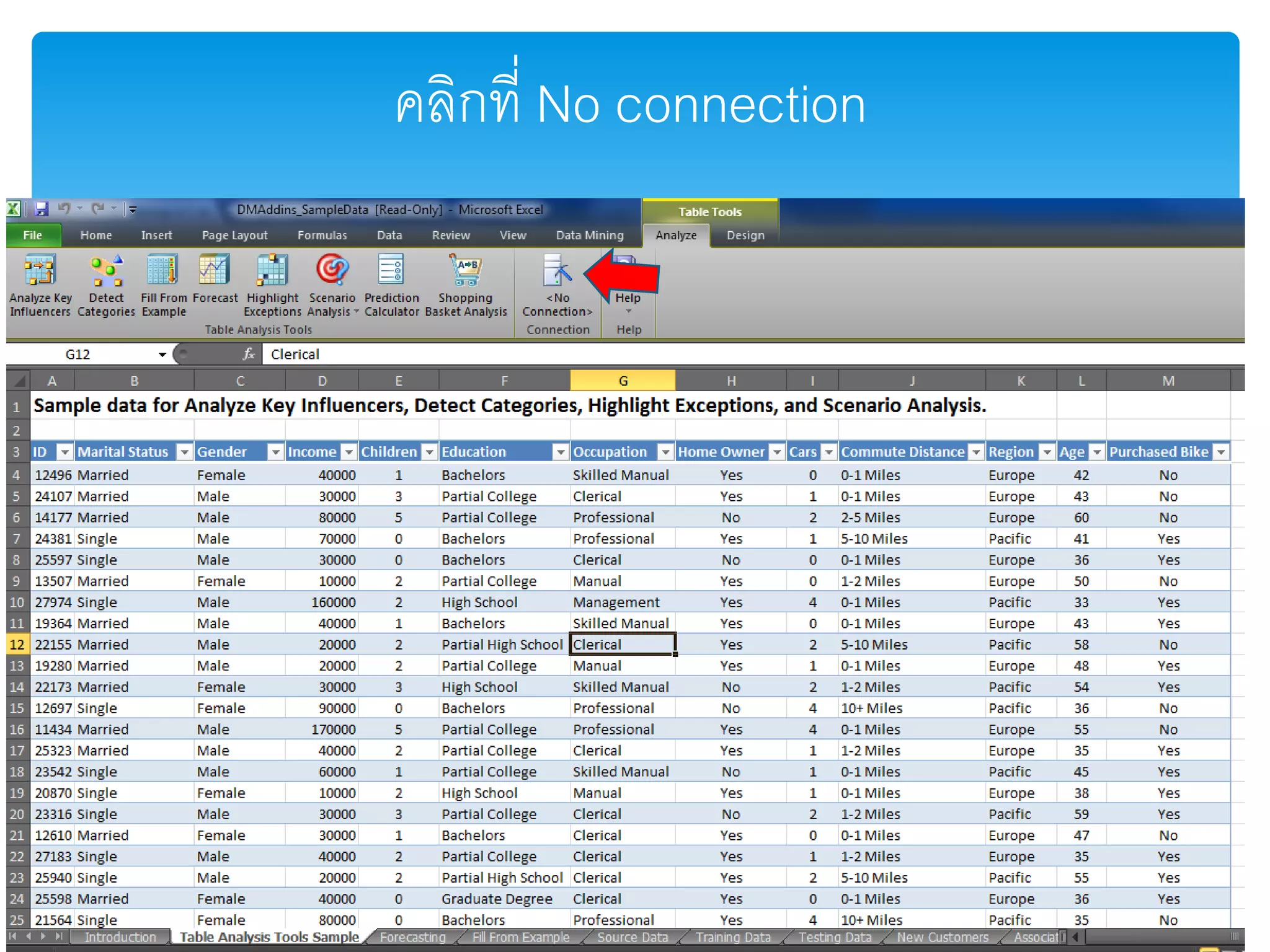Open the Prediction Calculator
1270x952 pixels.
[x=391, y=271]
